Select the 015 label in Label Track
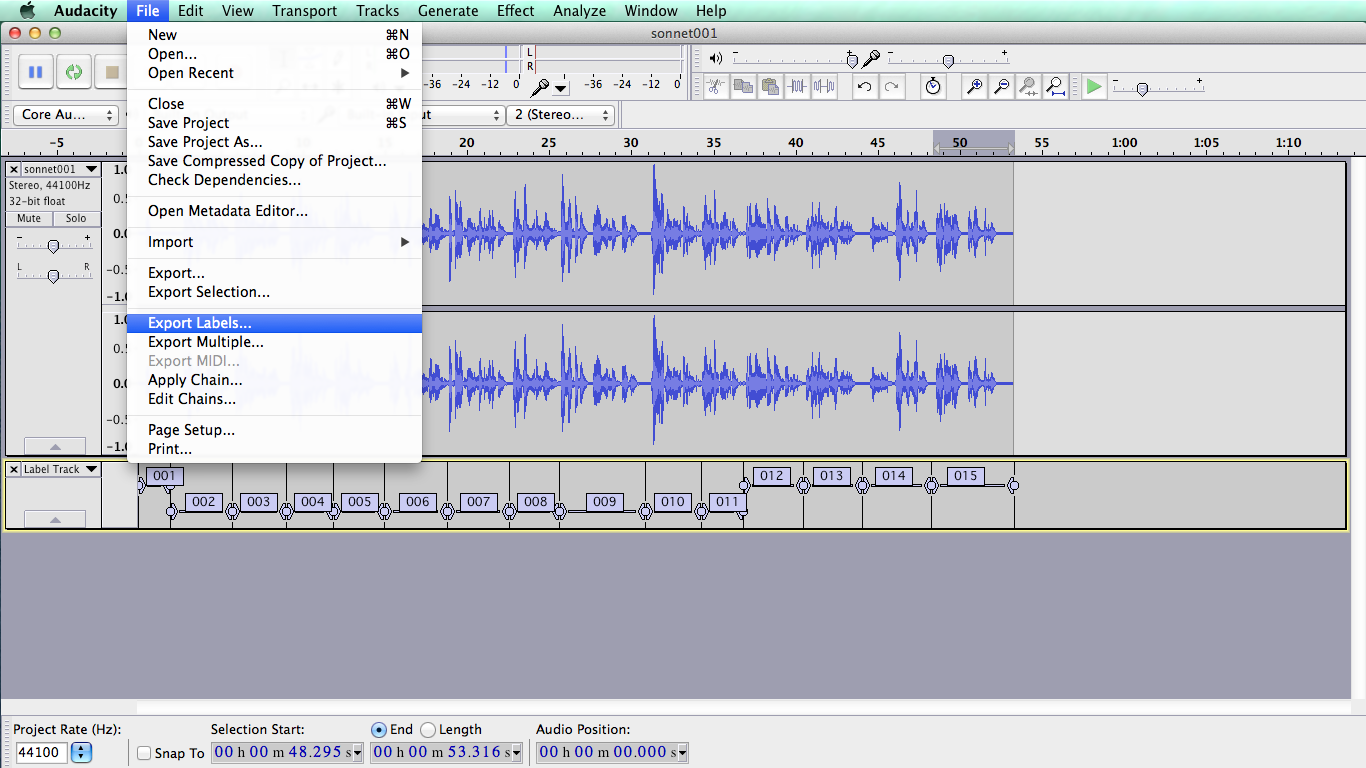Image resolution: width=1366 pixels, height=768 pixels. (x=965, y=476)
